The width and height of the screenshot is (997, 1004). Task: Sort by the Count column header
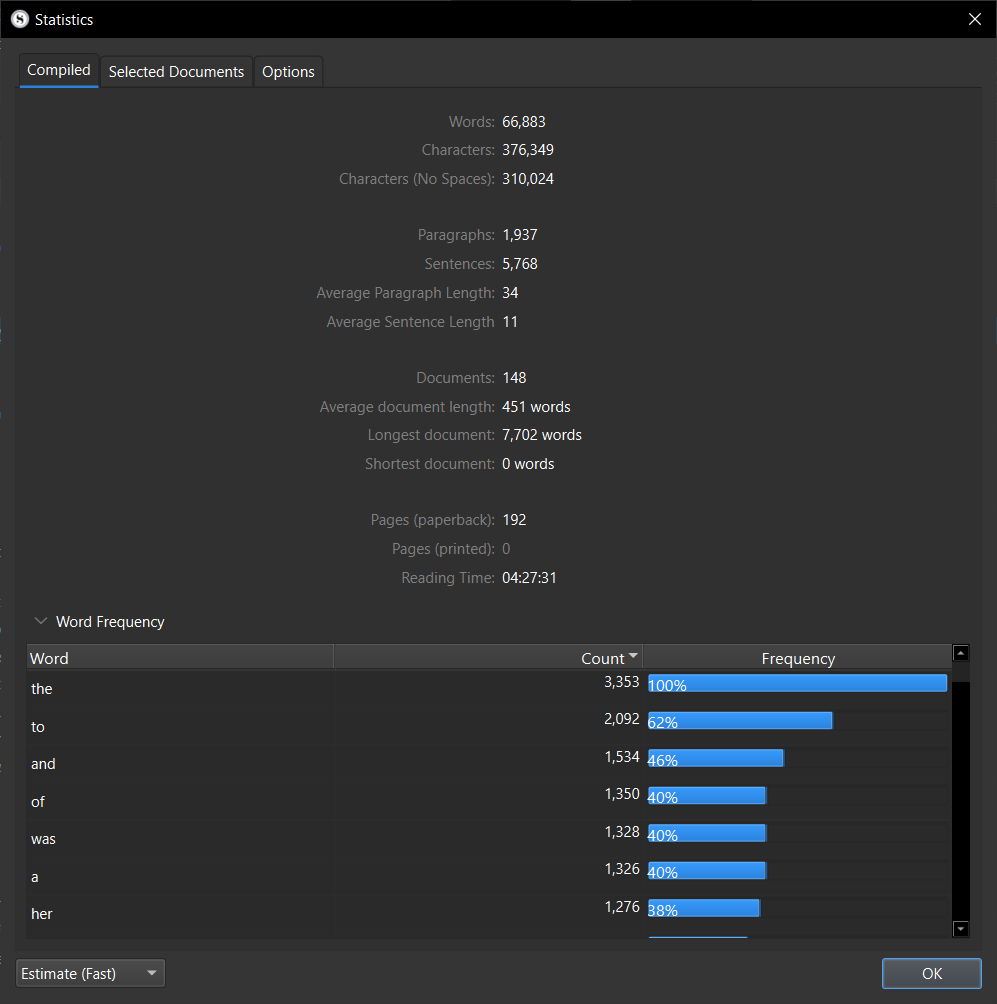pos(602,658)
